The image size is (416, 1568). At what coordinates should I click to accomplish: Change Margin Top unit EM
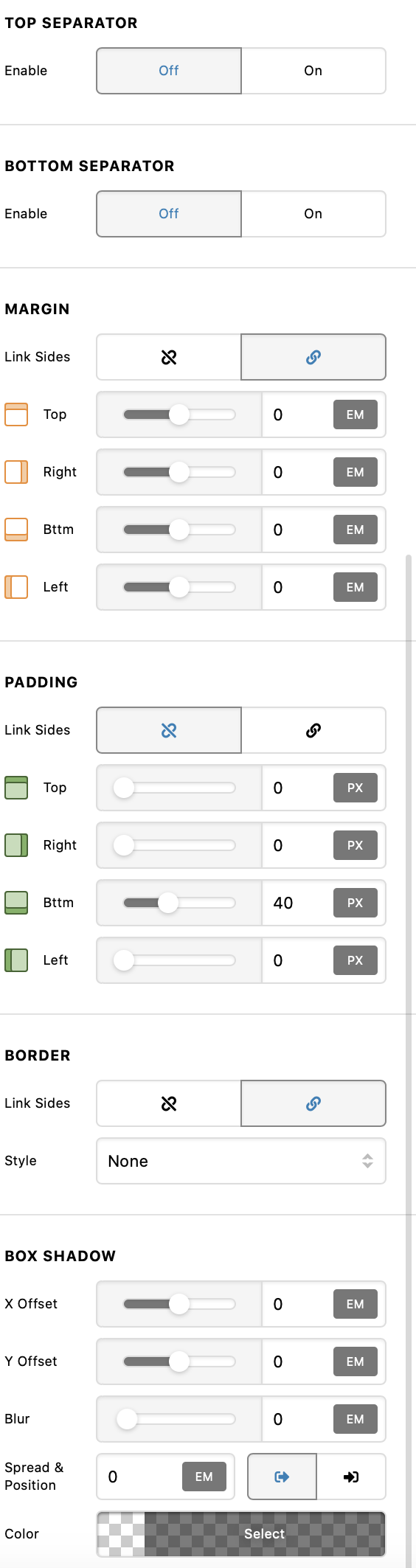click(x=356, y=414)
